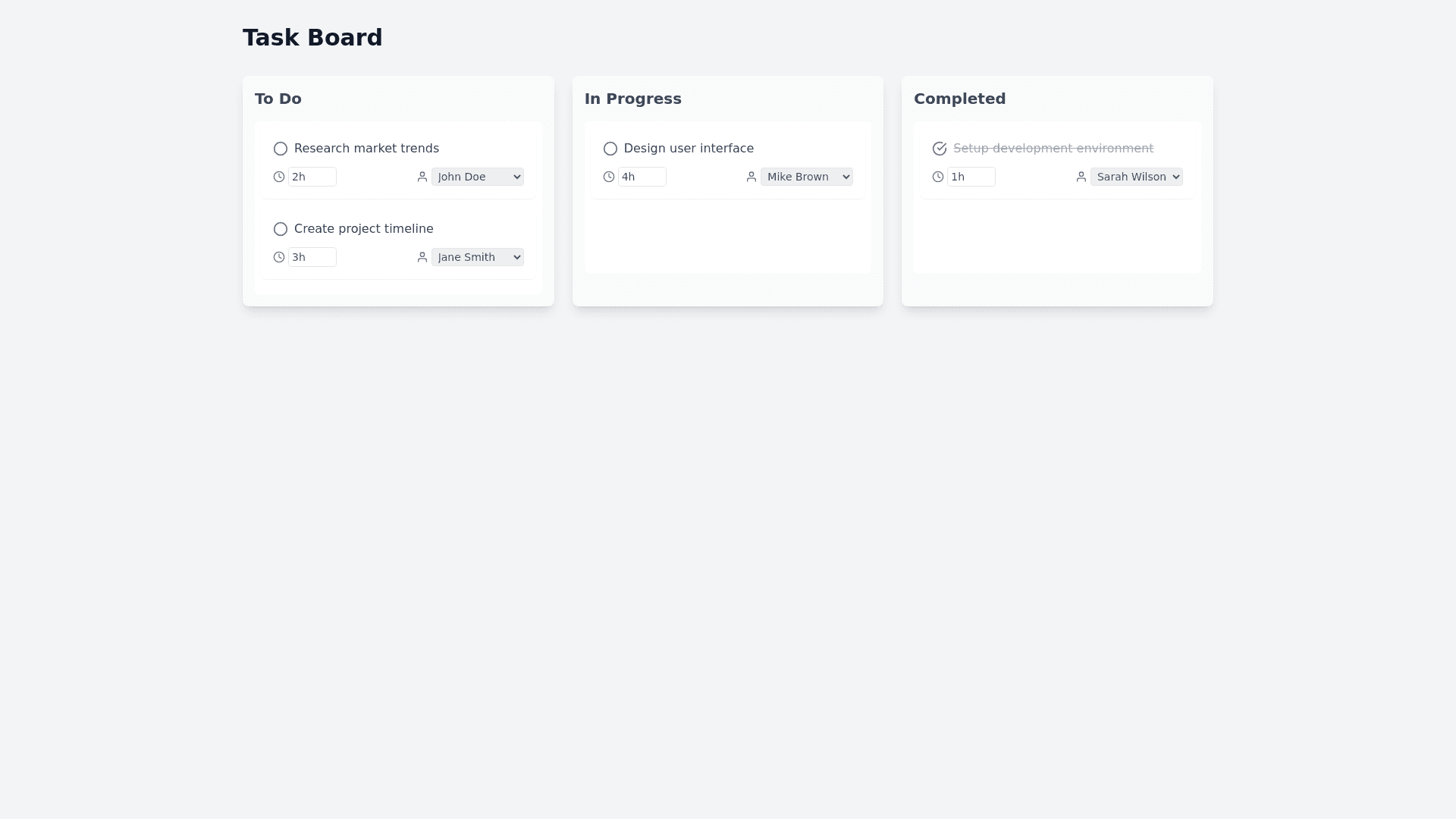
Task: Click clock icon on Design user interface
Action: pos(609,177)
